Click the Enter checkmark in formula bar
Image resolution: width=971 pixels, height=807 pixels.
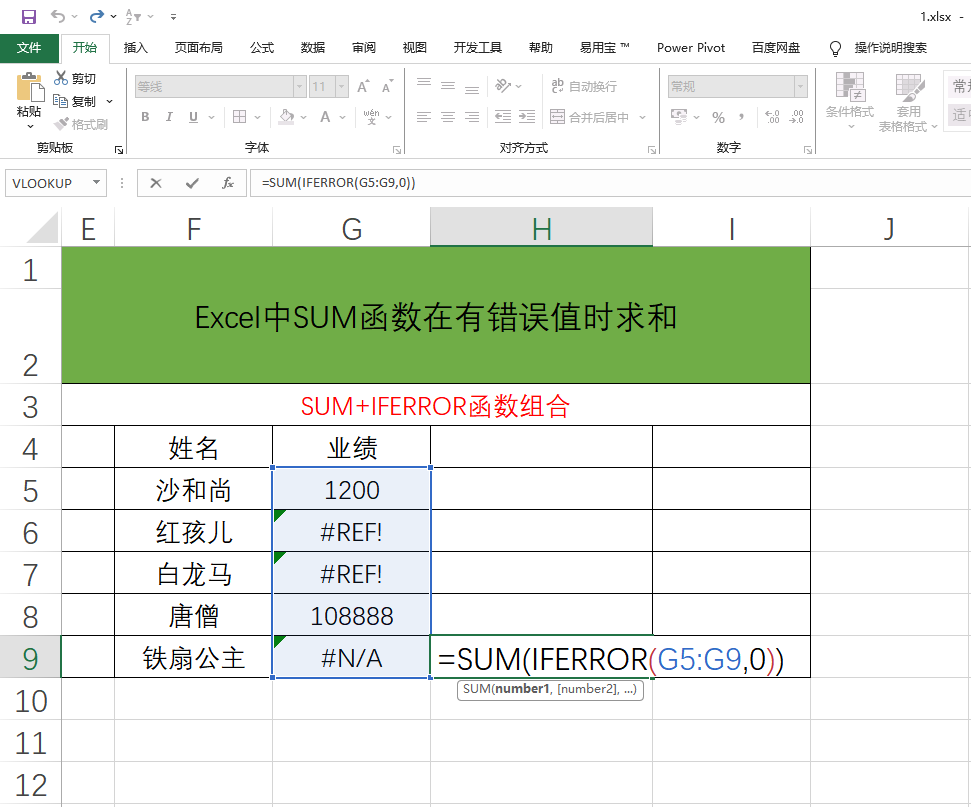[192, 183]
